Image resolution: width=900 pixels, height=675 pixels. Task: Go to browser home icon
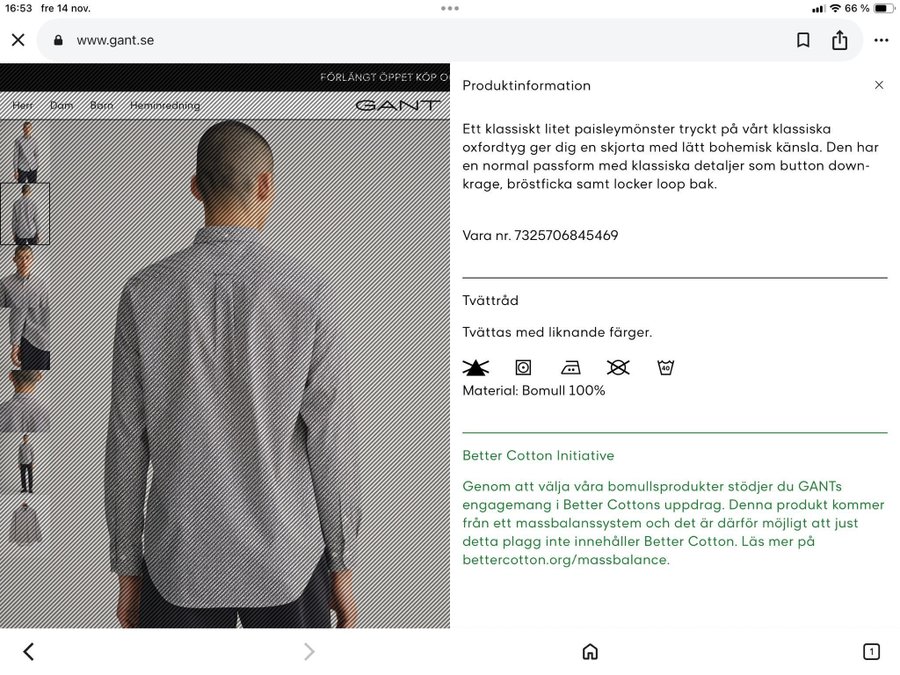pyautogui.click(x=590, y=651)
